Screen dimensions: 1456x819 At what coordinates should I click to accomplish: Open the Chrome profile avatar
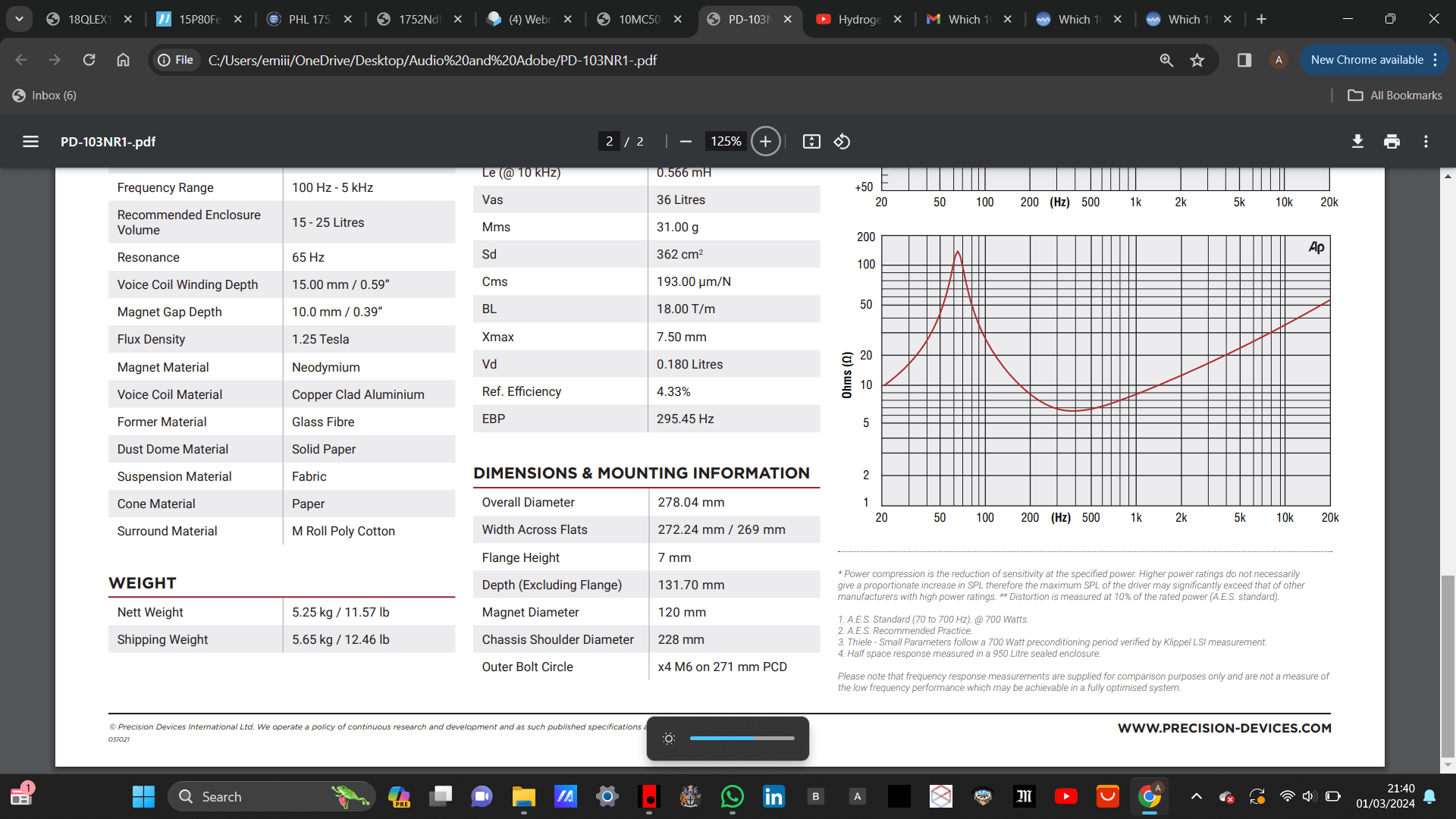[x=1279, y=60]
